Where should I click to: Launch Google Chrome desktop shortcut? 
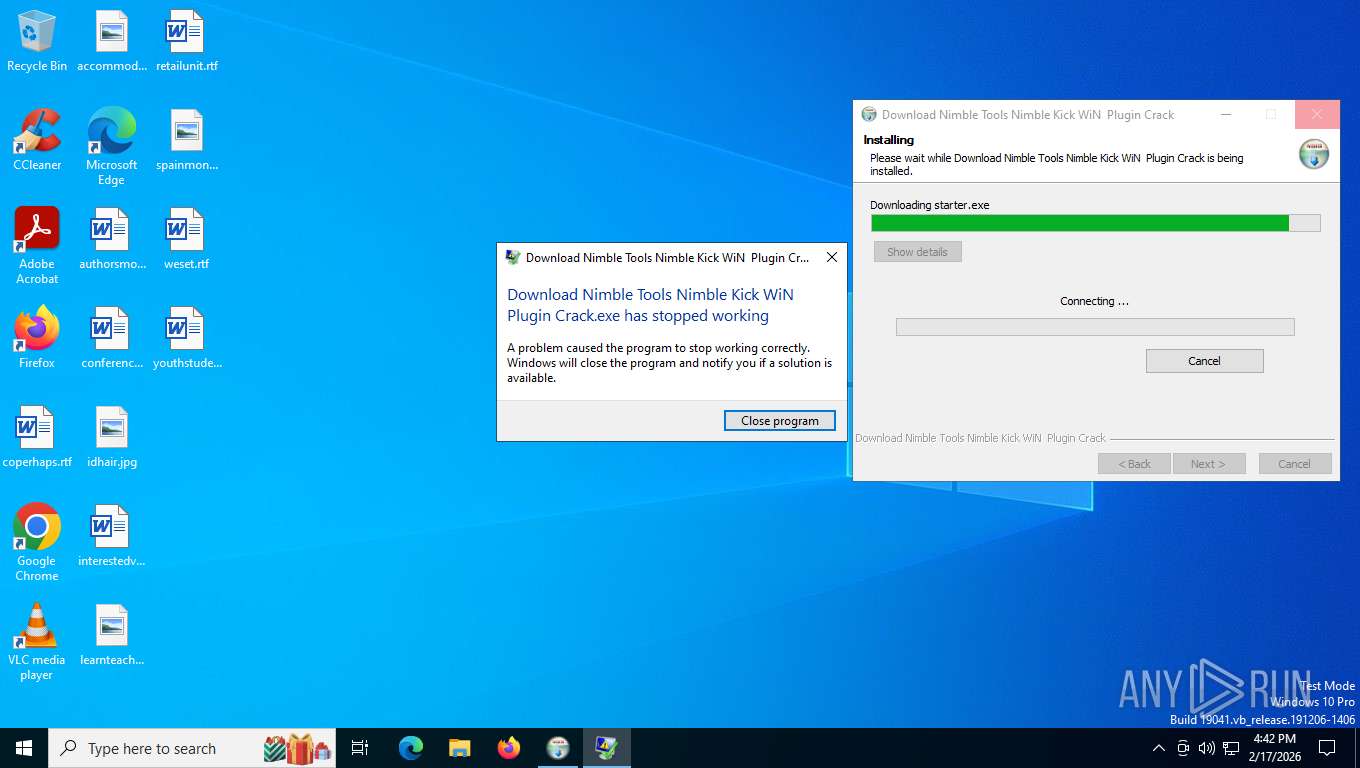click(x=37, y=543)
